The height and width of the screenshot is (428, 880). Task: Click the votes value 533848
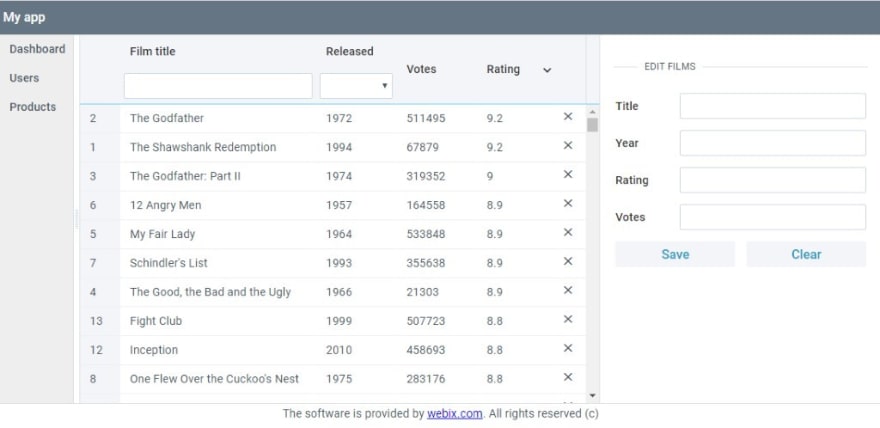426,234
